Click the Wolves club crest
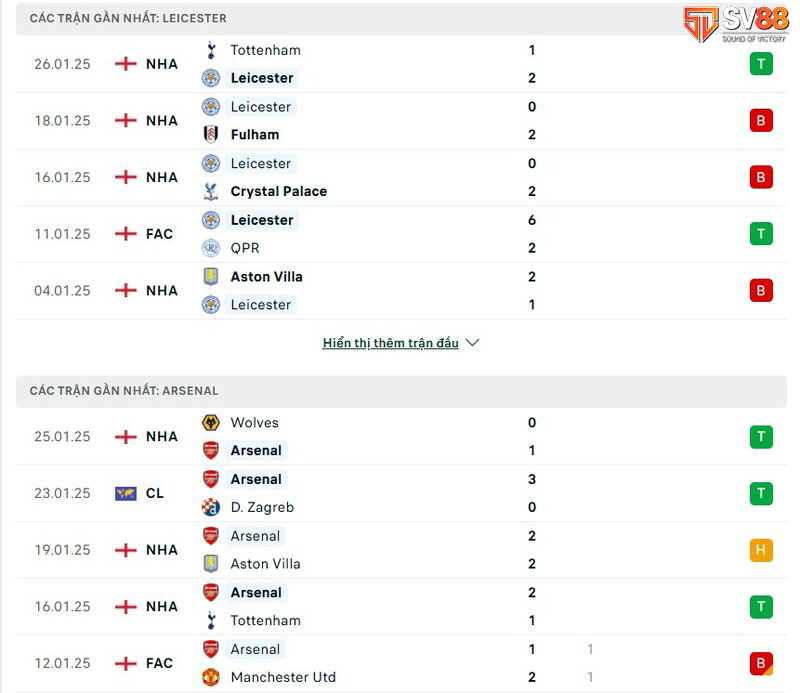This screenshot has height=693, width=800. point(211,423)
